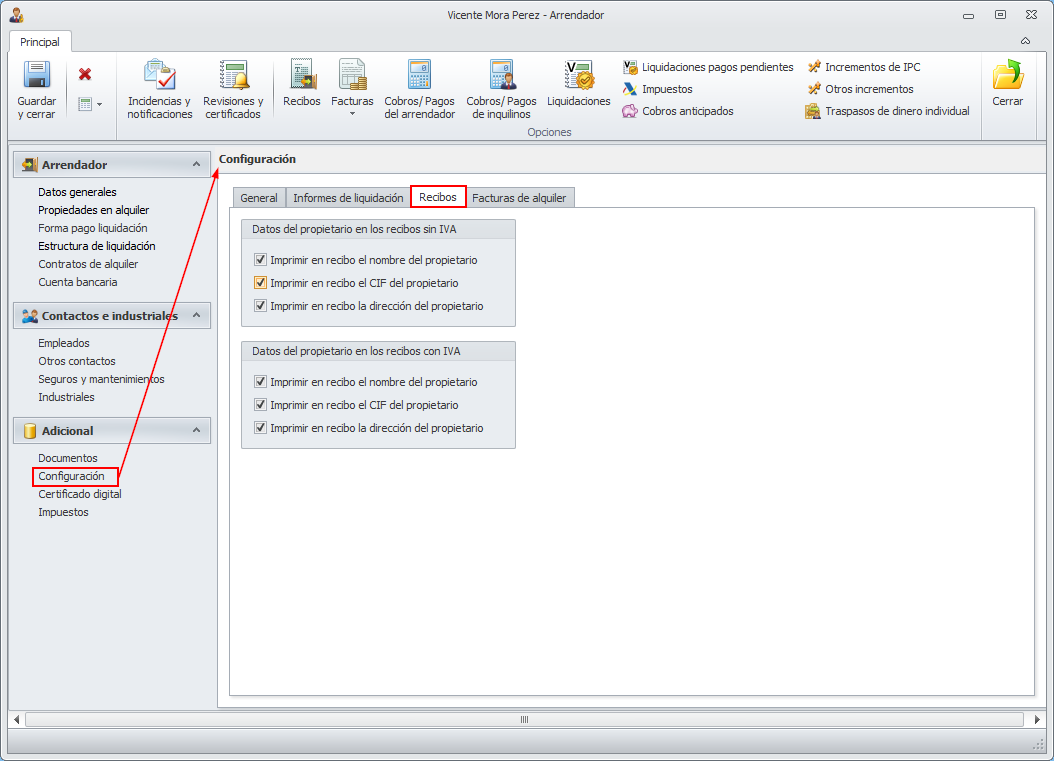Open dropdown next to the list icon
1054x761 pixels.
99,104
